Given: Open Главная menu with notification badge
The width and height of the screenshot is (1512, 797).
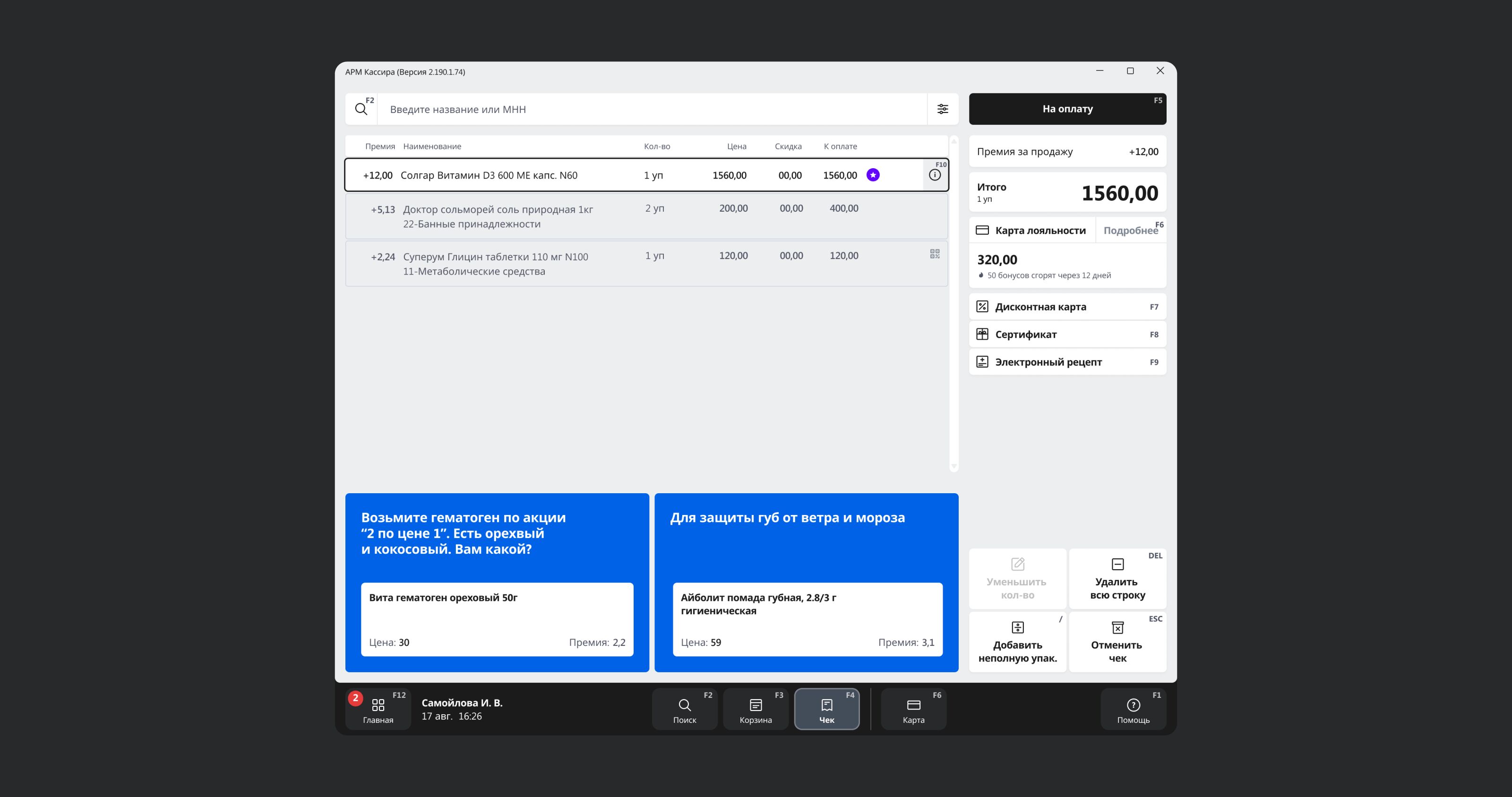Looking at the screenshot, I should point(378,709).
